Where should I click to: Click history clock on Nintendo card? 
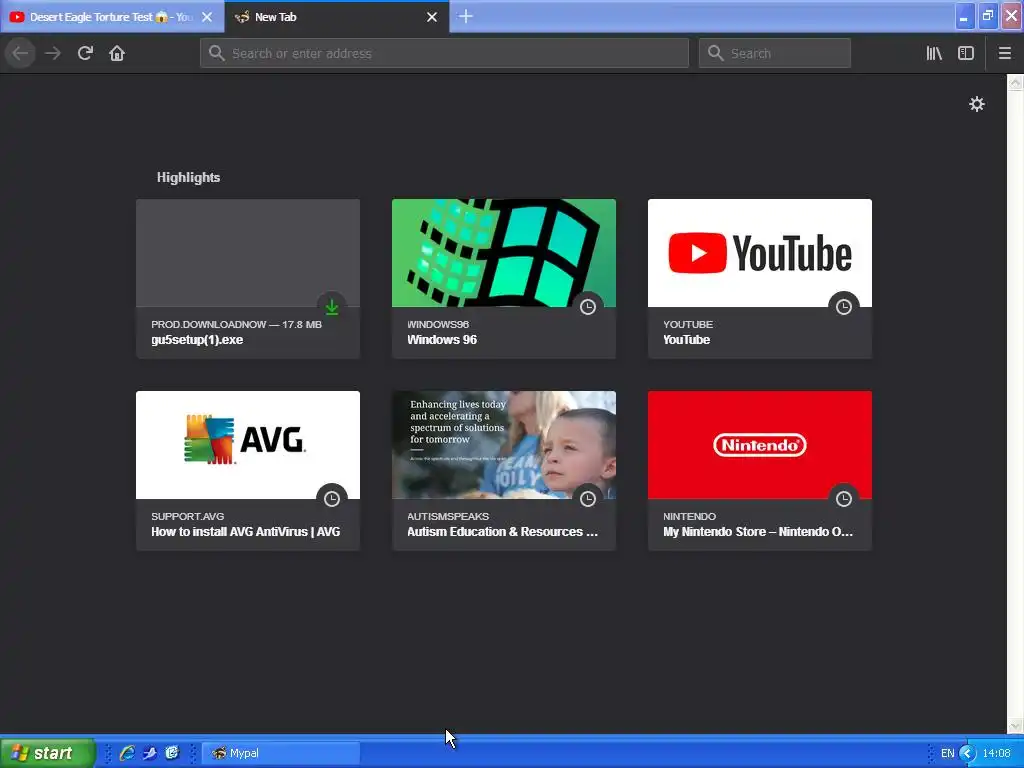click(844, 498)
